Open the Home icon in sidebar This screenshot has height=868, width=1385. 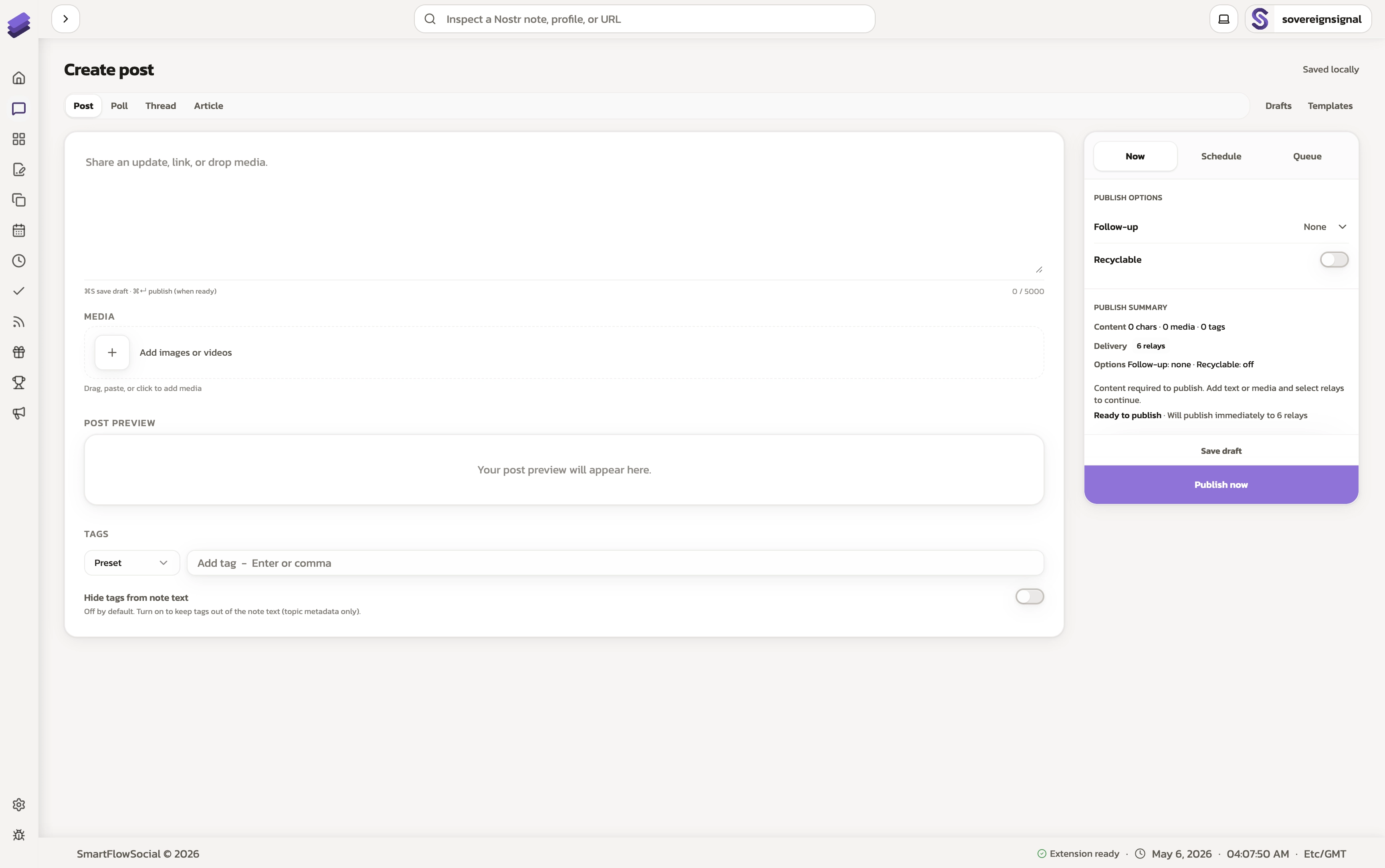pyautogui.click(x=19, y=78)
